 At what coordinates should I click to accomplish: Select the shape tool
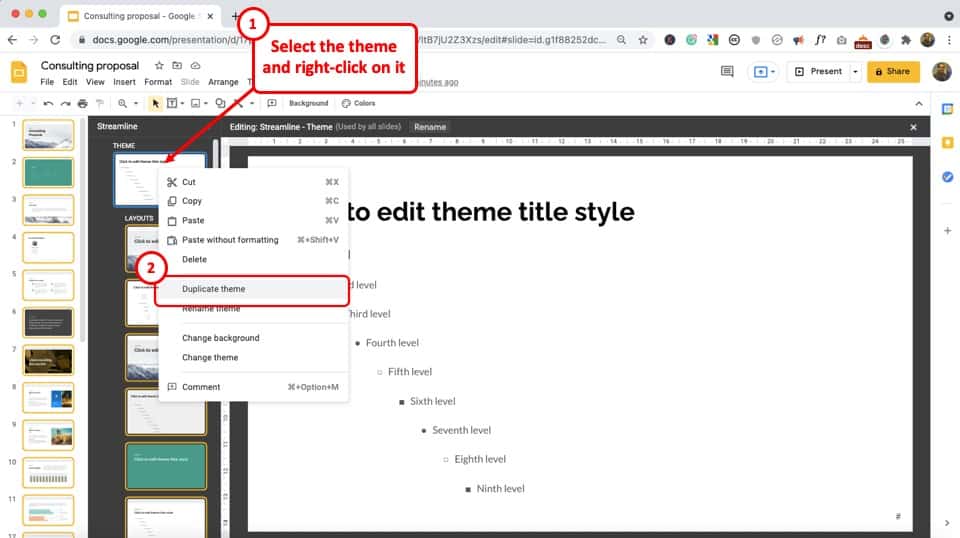pos(220,103)
